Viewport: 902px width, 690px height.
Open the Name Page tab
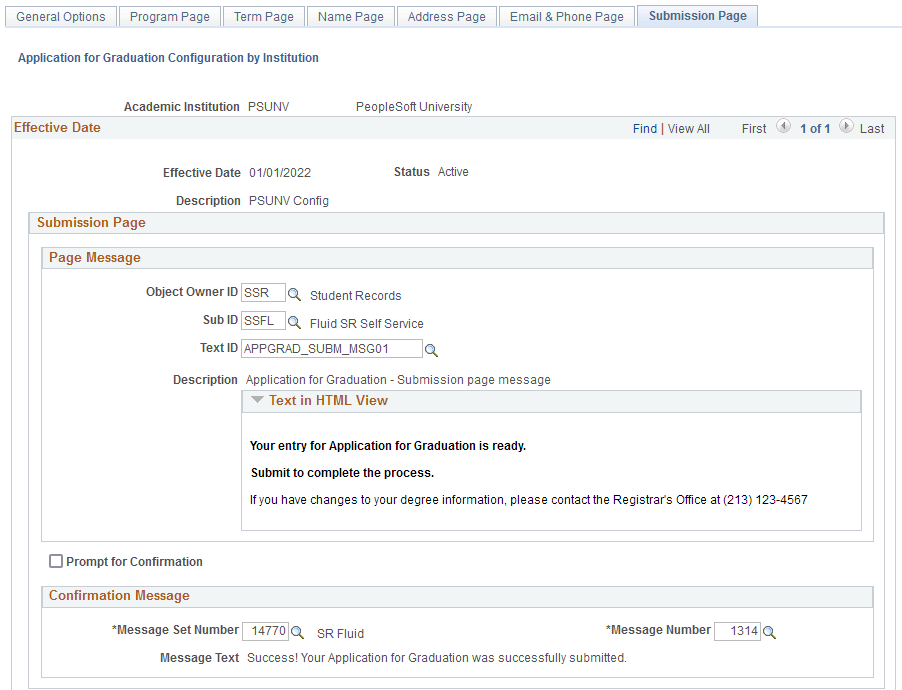pos(350,17)
